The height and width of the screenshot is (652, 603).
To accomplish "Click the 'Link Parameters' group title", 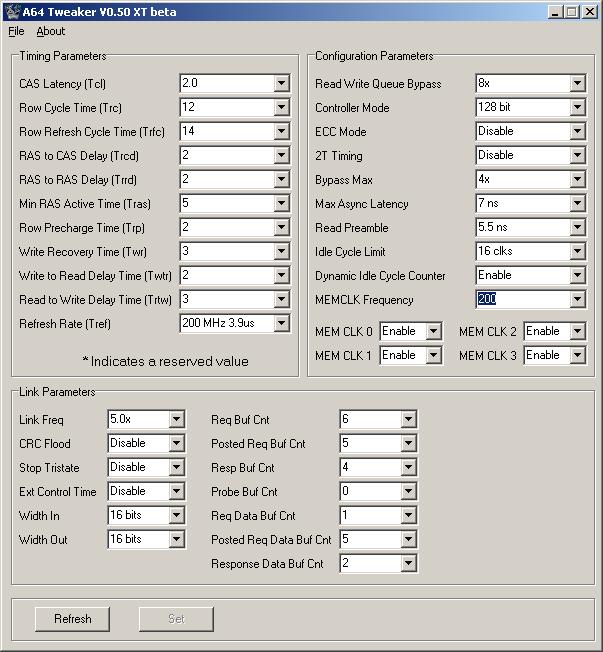I will 57,392.
